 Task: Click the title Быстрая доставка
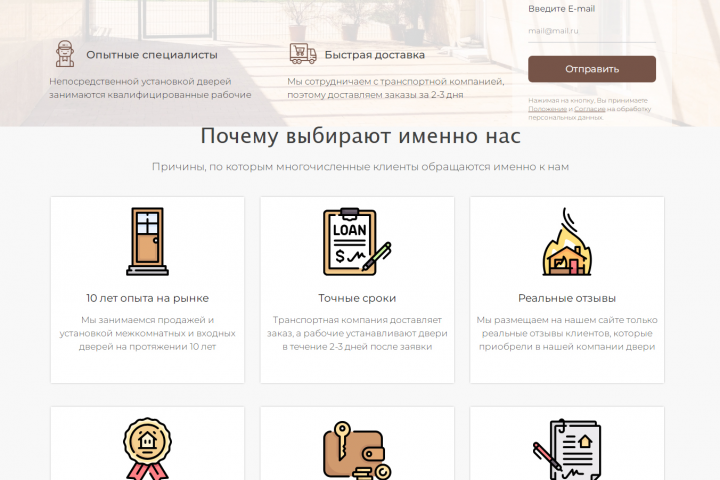pos(375,55)
